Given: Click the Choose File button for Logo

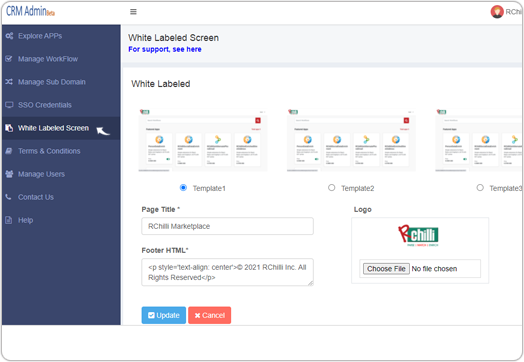Looking at the screenshot, I should [386, 269].
